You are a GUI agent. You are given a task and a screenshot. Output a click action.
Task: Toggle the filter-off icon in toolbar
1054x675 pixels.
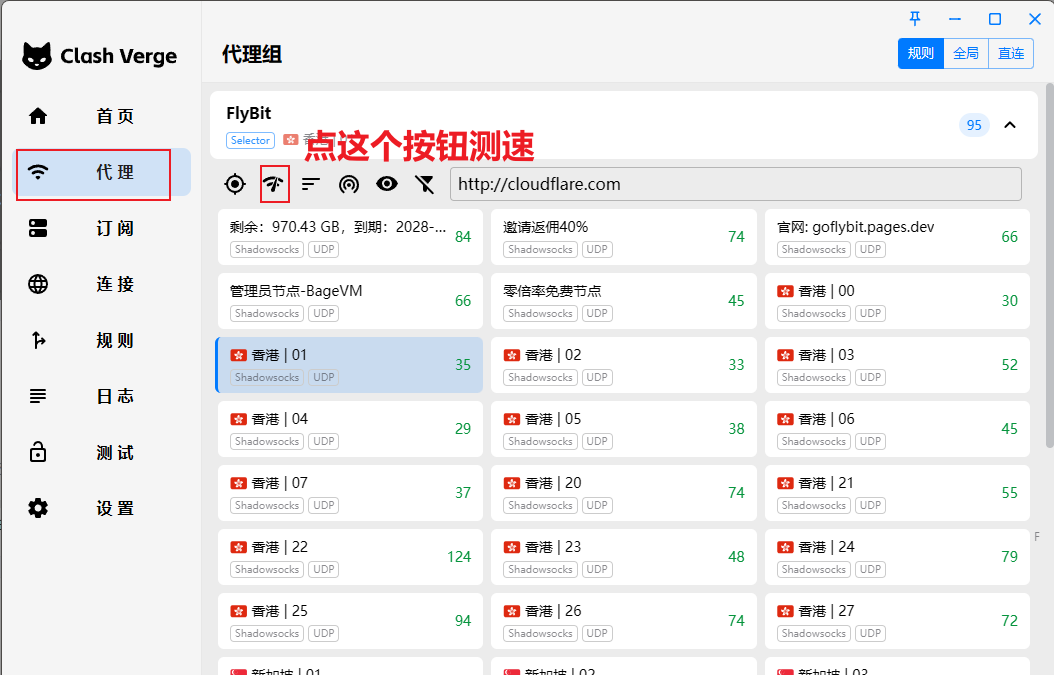pos(425,184)
